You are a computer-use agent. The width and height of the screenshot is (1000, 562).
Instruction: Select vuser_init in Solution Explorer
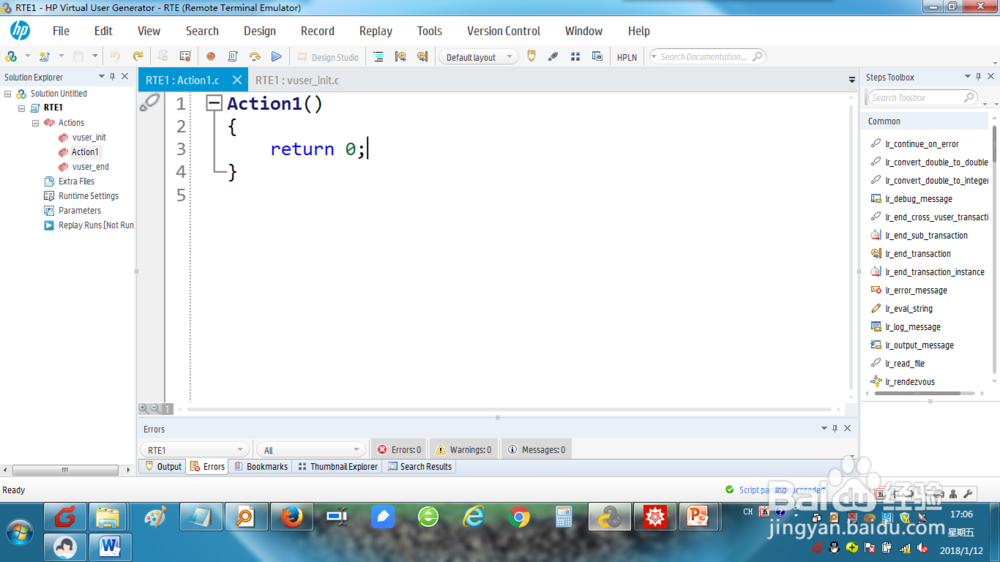(x=89, y=137)
